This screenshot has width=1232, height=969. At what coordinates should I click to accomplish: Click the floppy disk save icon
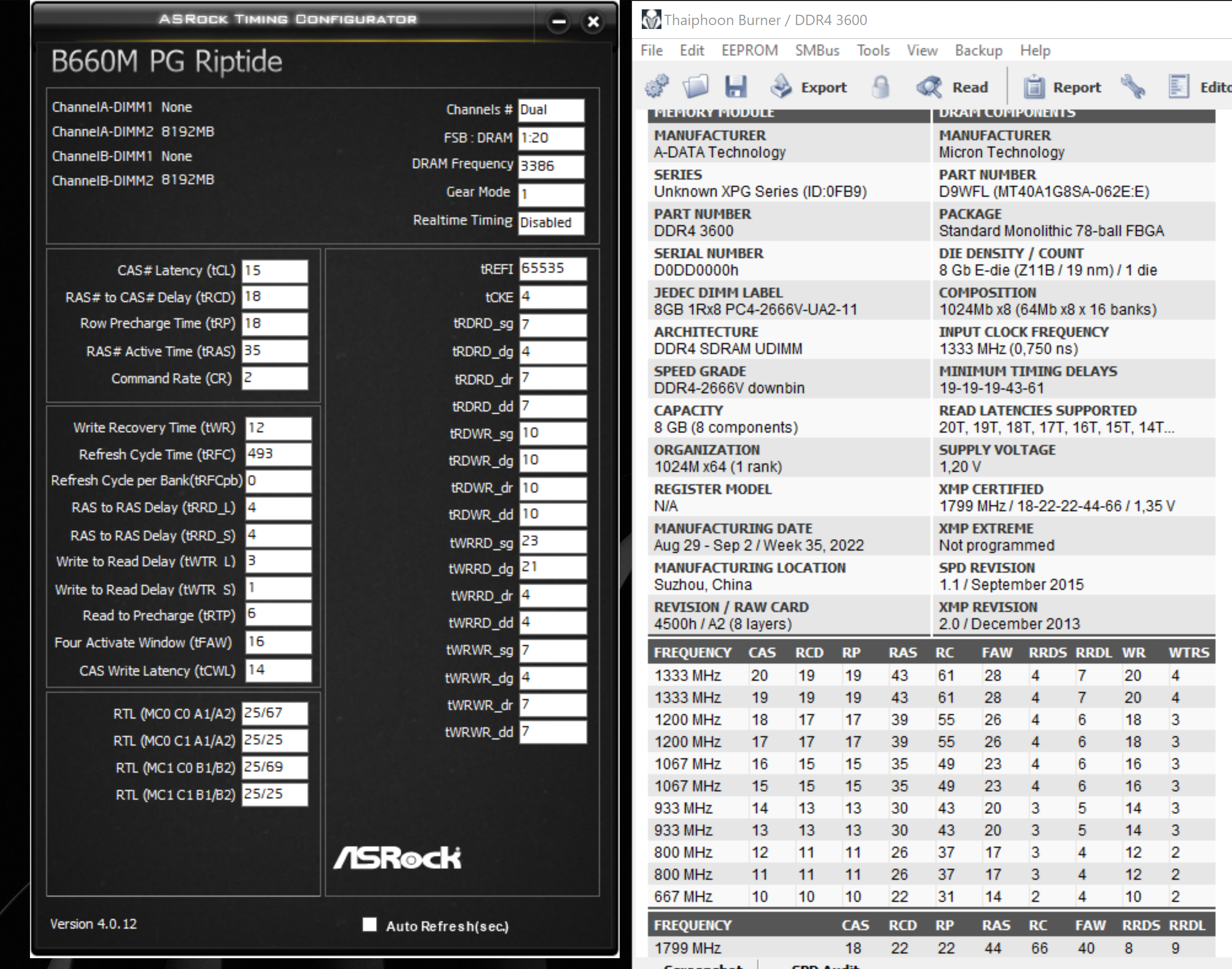point(736,87)
